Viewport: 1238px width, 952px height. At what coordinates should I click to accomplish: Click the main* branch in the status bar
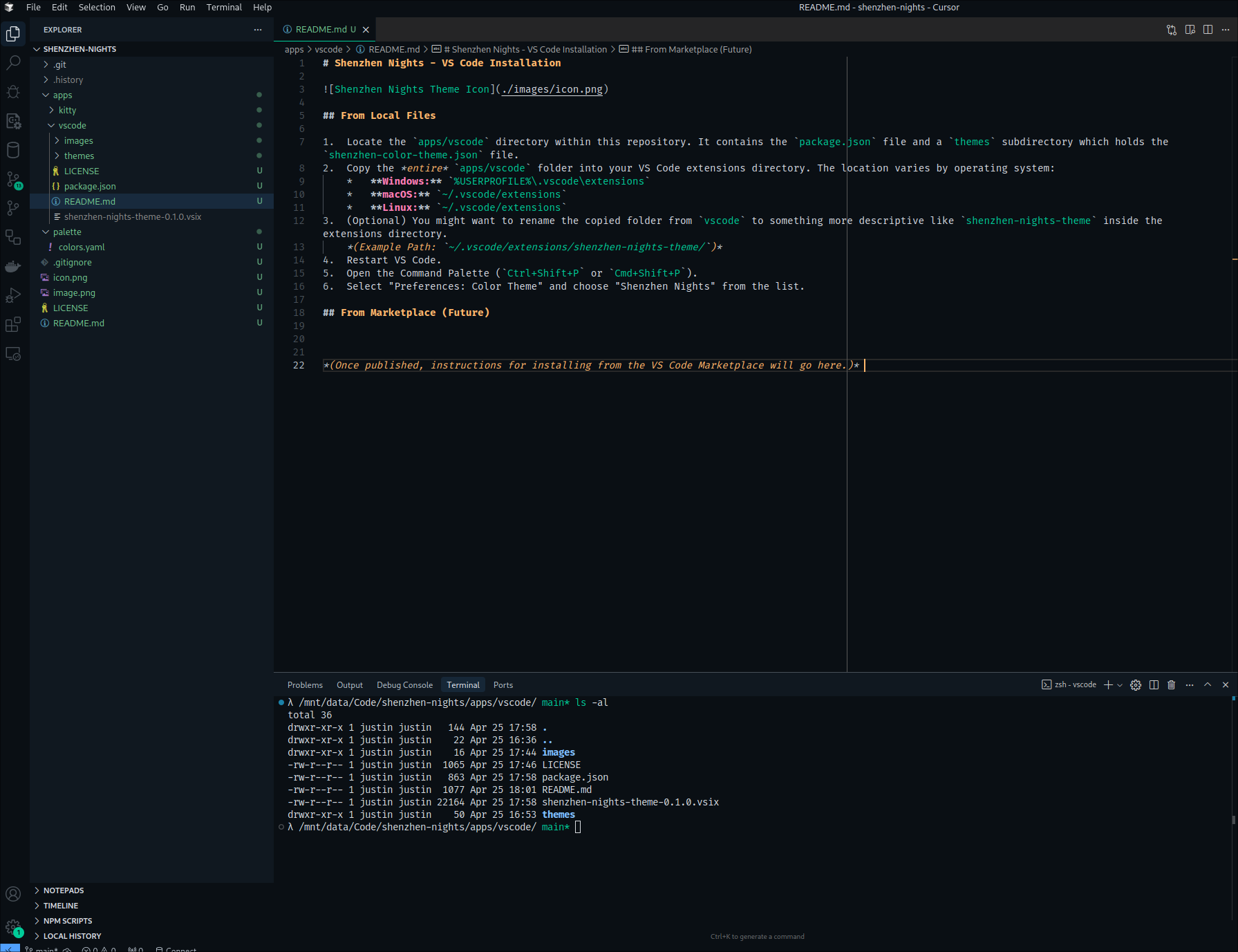tap(41, 949)
